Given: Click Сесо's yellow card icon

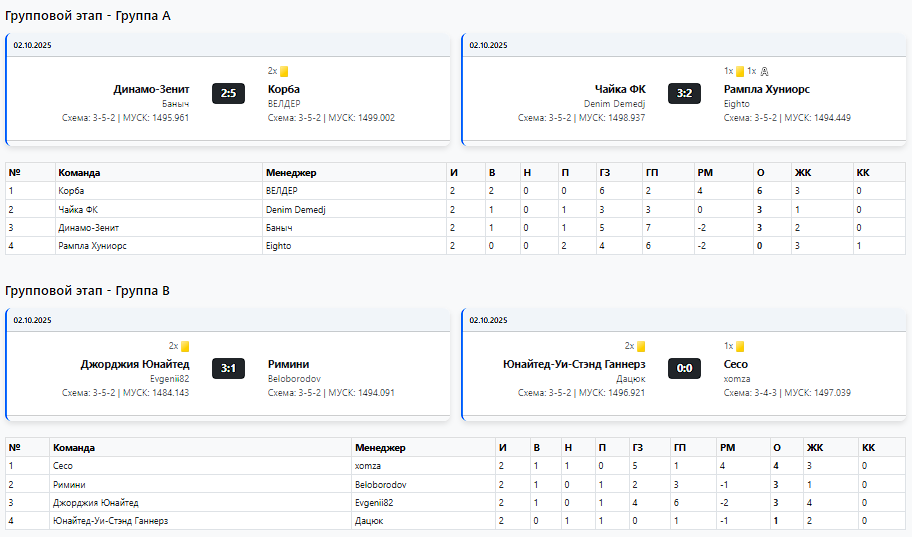Looking at the screenshot, I should [740, 347].
